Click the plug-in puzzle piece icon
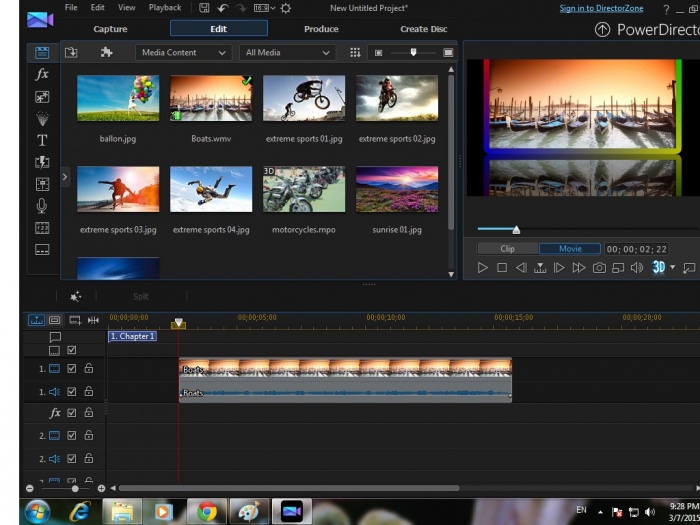700x525 pixels. (x=106, y=52)
